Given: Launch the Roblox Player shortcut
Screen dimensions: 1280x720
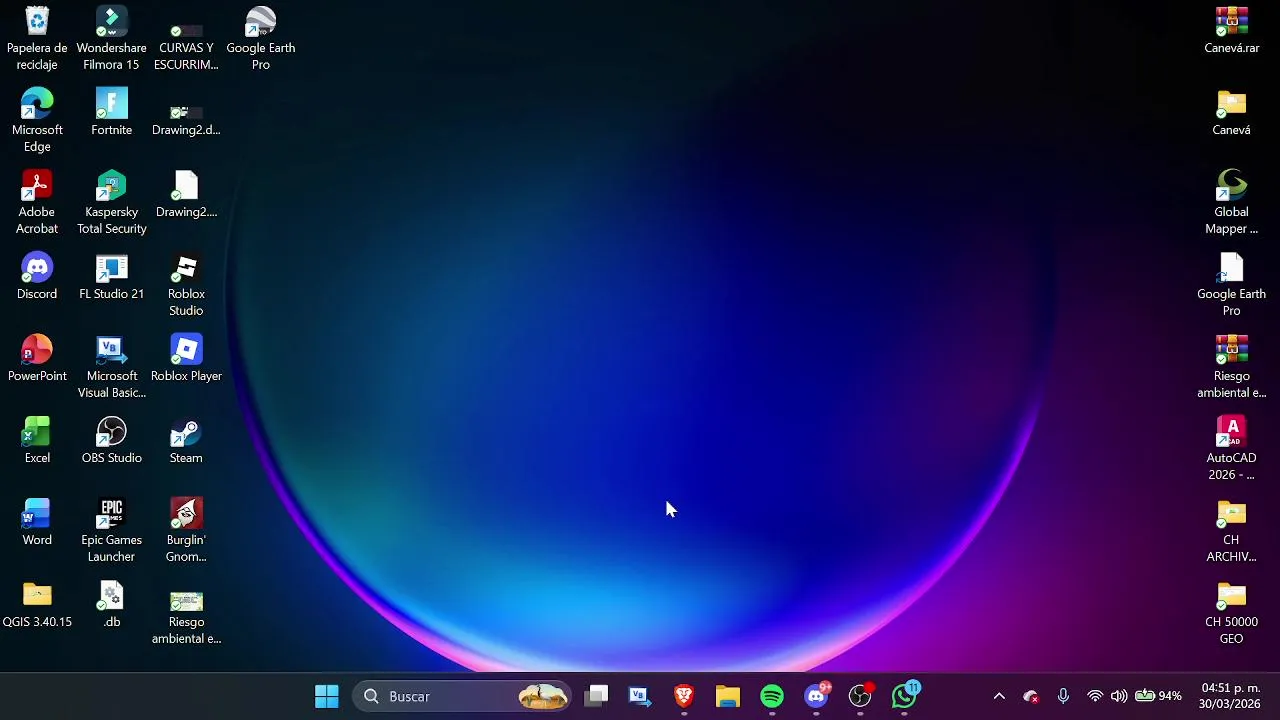Looking at the screenshot, I should coord(186,358).
